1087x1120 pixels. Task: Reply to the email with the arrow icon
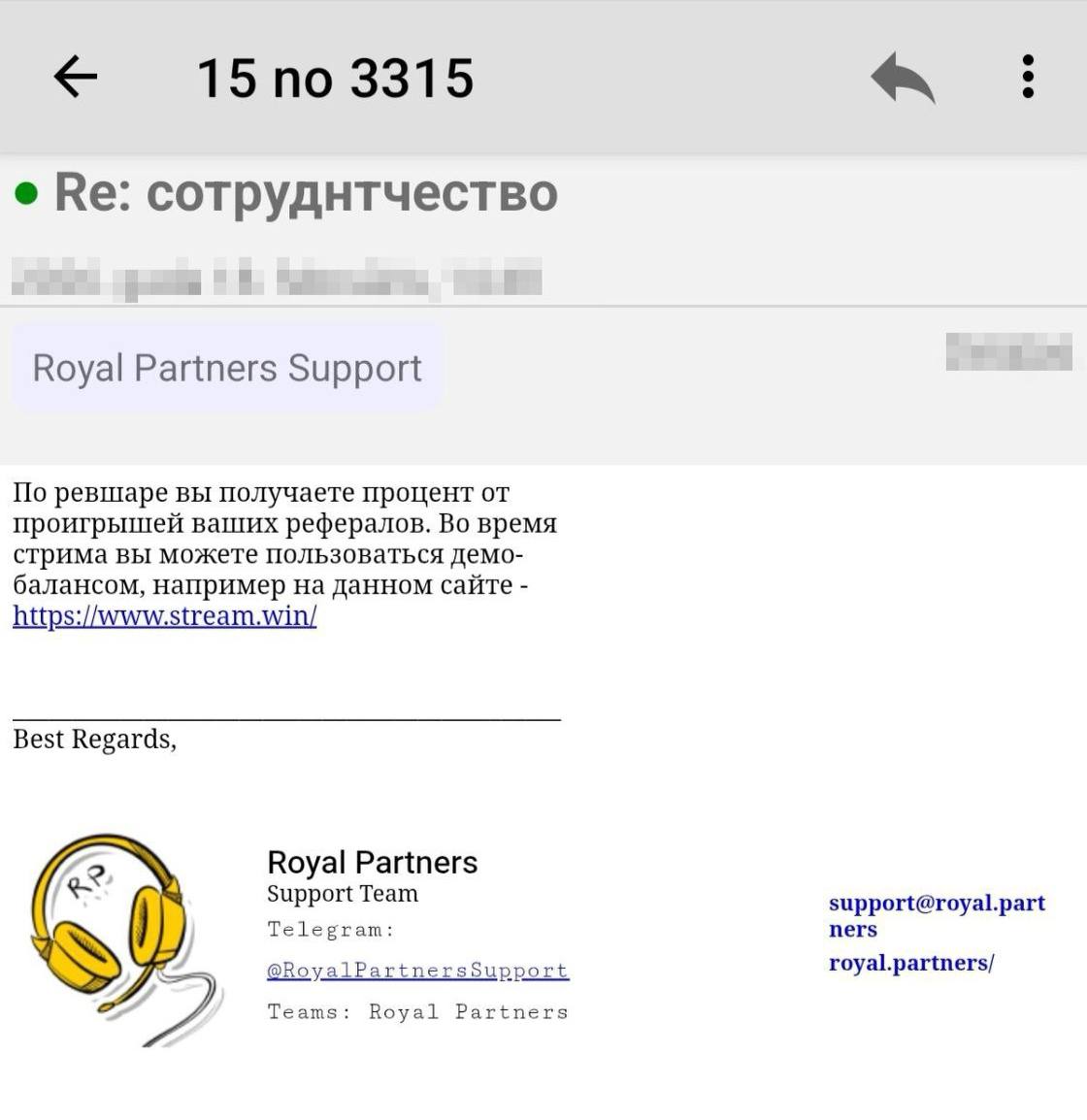coord(904,77)
